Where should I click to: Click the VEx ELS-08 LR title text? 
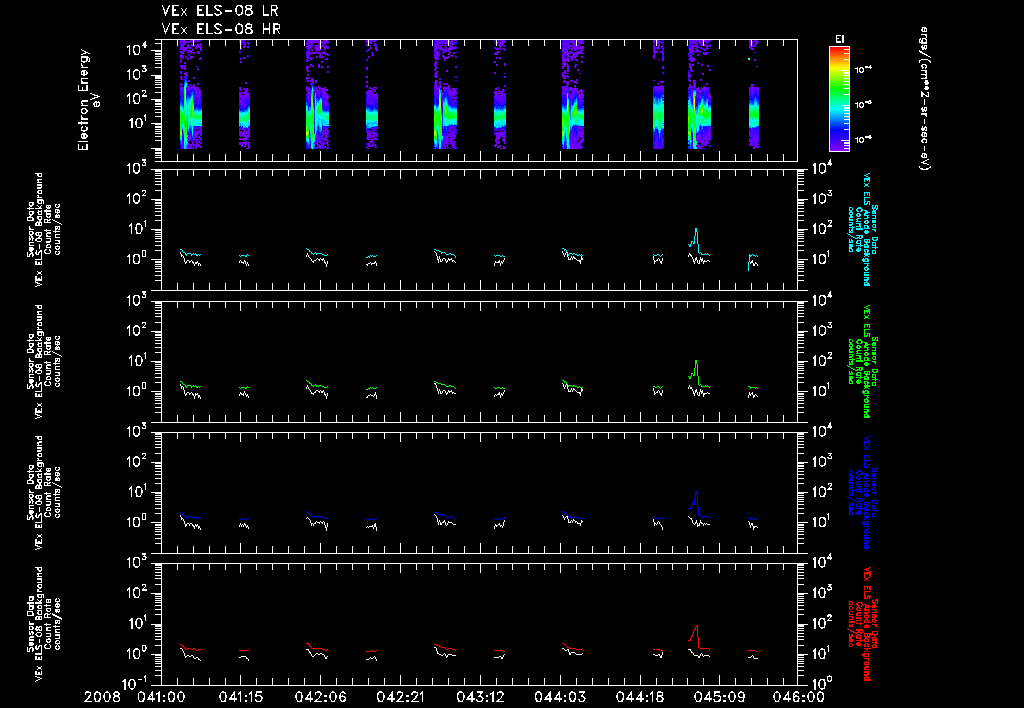tap(220, 11)
